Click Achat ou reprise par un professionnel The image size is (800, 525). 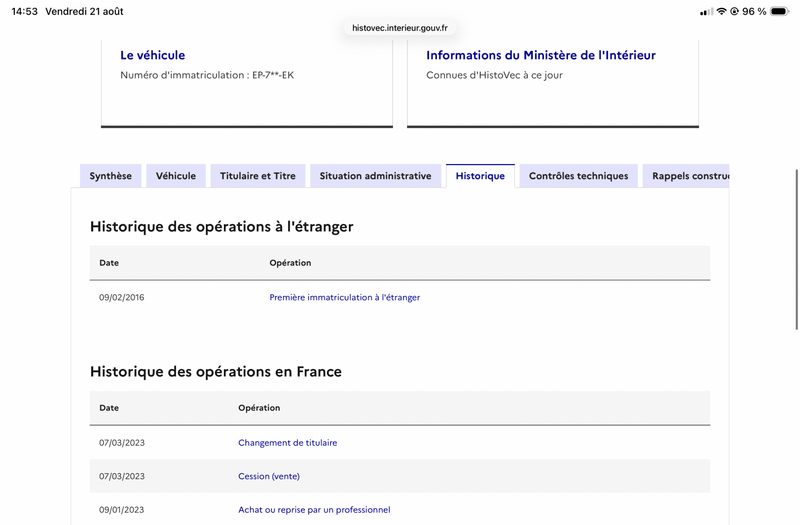(x=314, y=510)
